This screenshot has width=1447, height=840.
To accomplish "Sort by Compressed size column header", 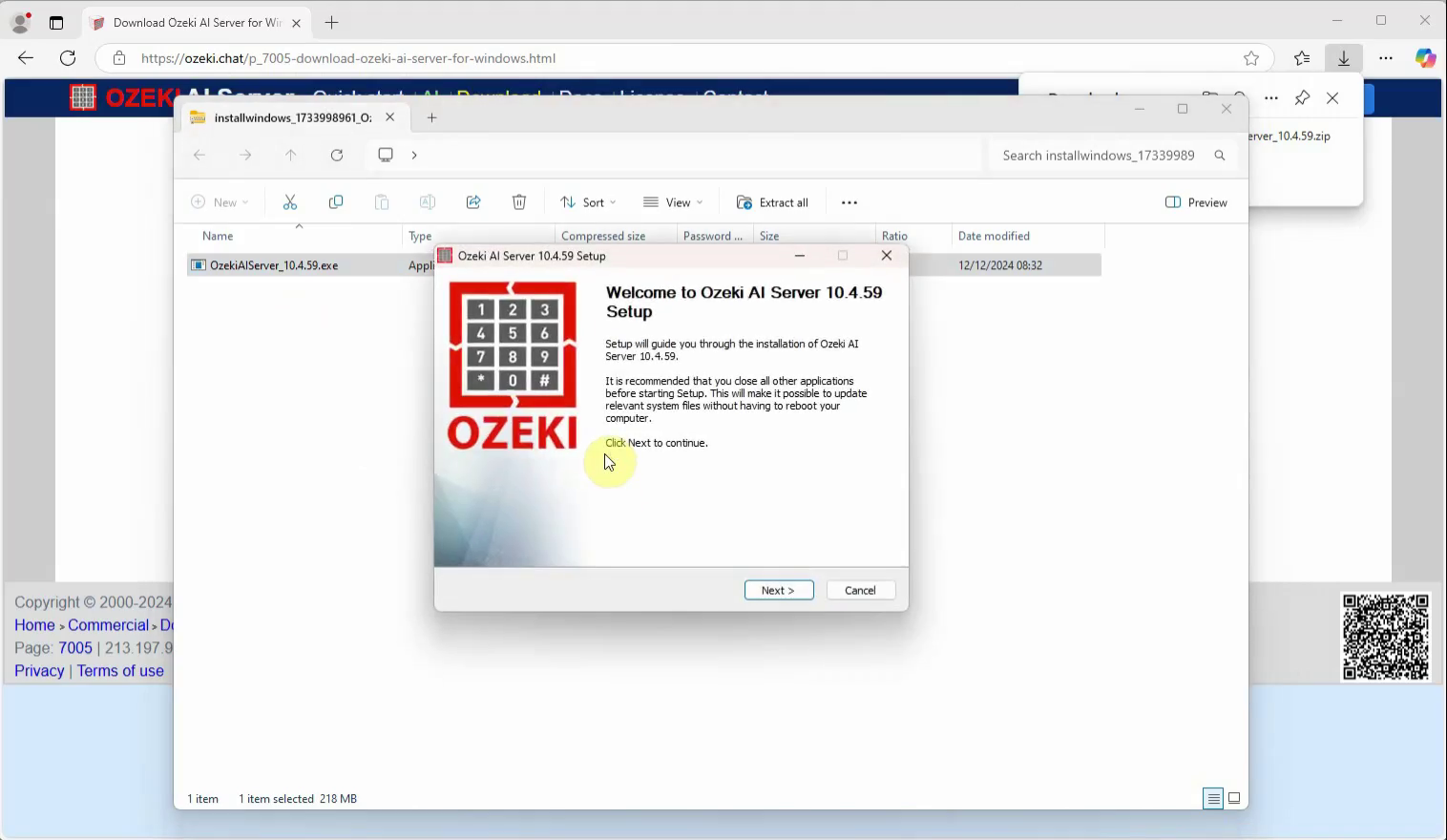I will (603, 236).
